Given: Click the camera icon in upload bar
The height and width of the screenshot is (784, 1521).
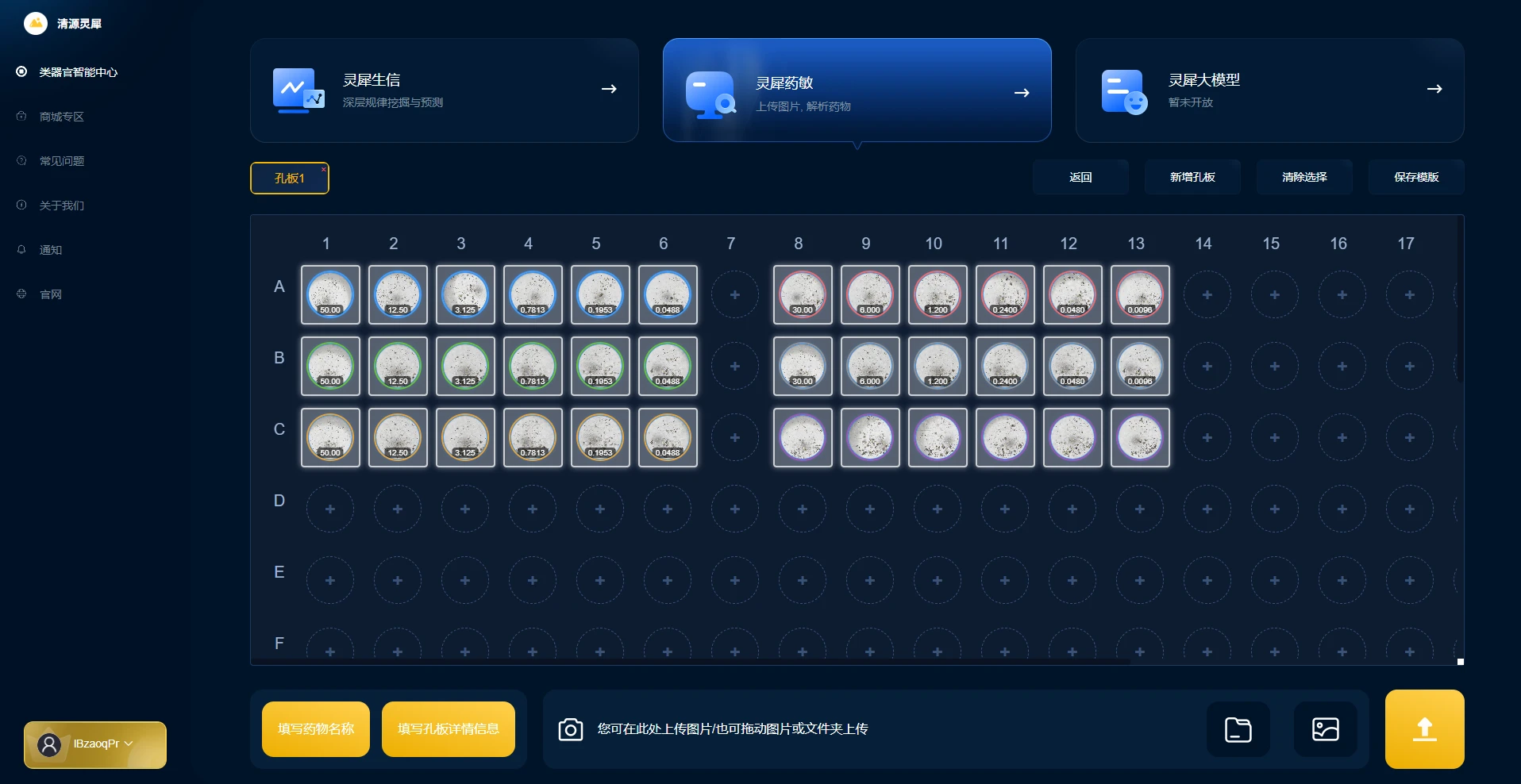Looking at the screenshot, I should [x=570, y=729].
